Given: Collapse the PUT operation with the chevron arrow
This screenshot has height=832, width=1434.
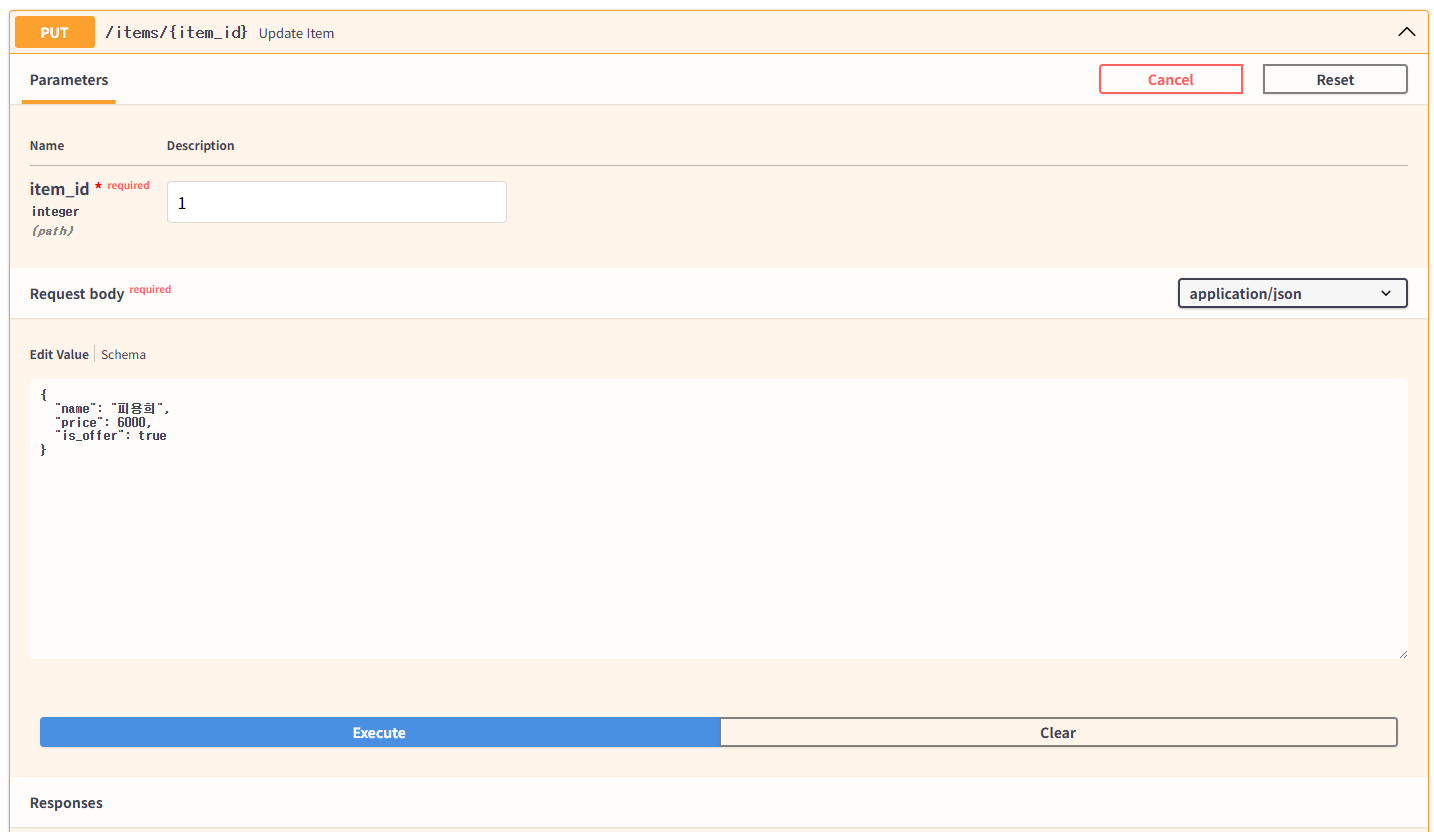Looking at the screenshot, I should (x=1406, y=32).
